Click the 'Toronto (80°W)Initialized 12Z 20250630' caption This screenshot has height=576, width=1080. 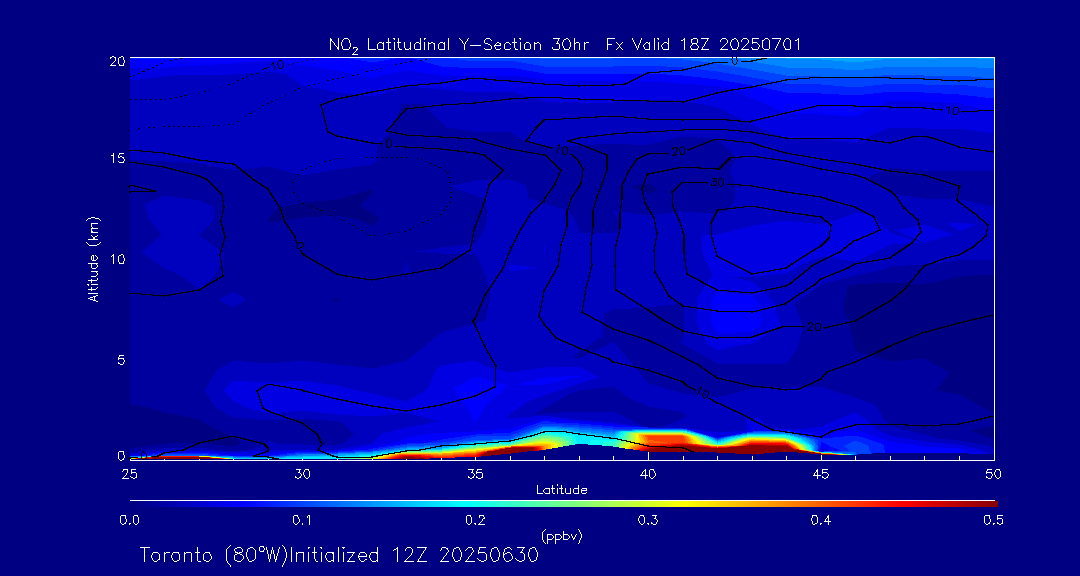click(339, 555)
